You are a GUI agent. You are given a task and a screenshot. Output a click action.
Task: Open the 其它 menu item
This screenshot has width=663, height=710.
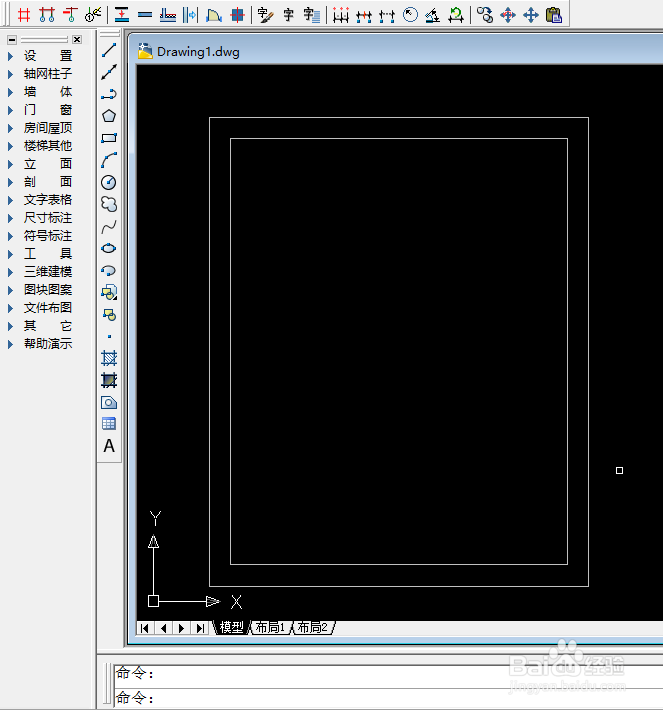[48, 326]
